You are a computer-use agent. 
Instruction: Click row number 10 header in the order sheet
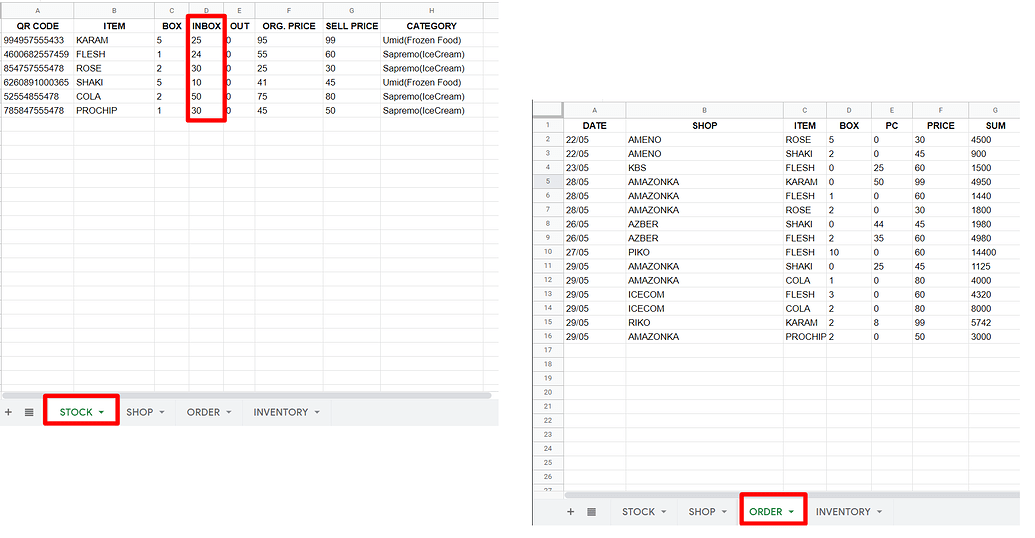point(548,253)
